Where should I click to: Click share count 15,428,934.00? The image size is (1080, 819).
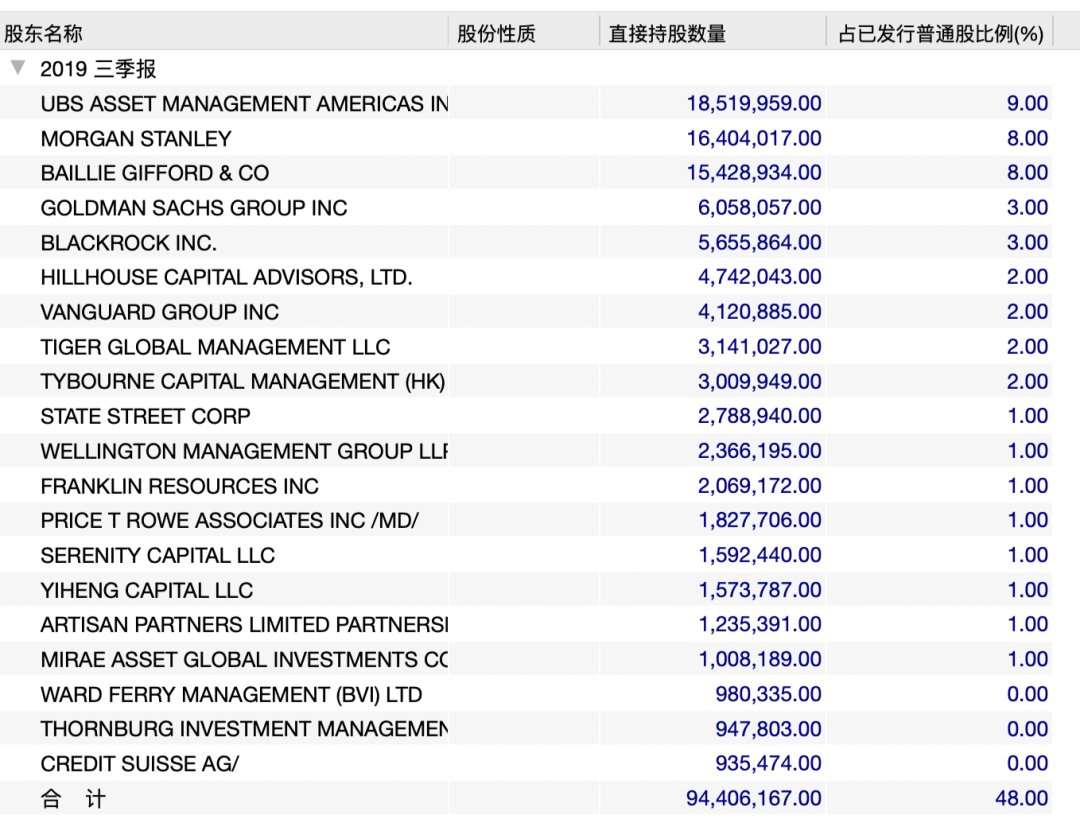pos(754,173)
